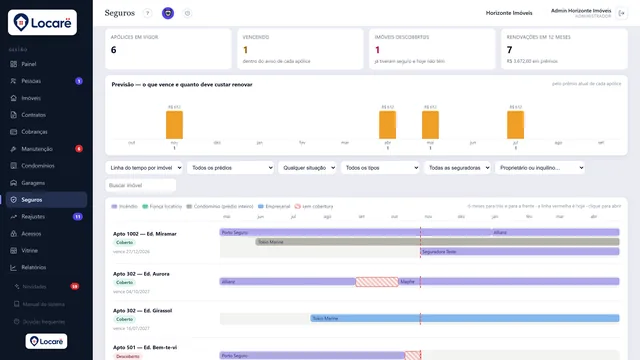The image size is (640, 360).
Task: Click the Descoberto status badge for Apto 501
Action: (128, 356)
